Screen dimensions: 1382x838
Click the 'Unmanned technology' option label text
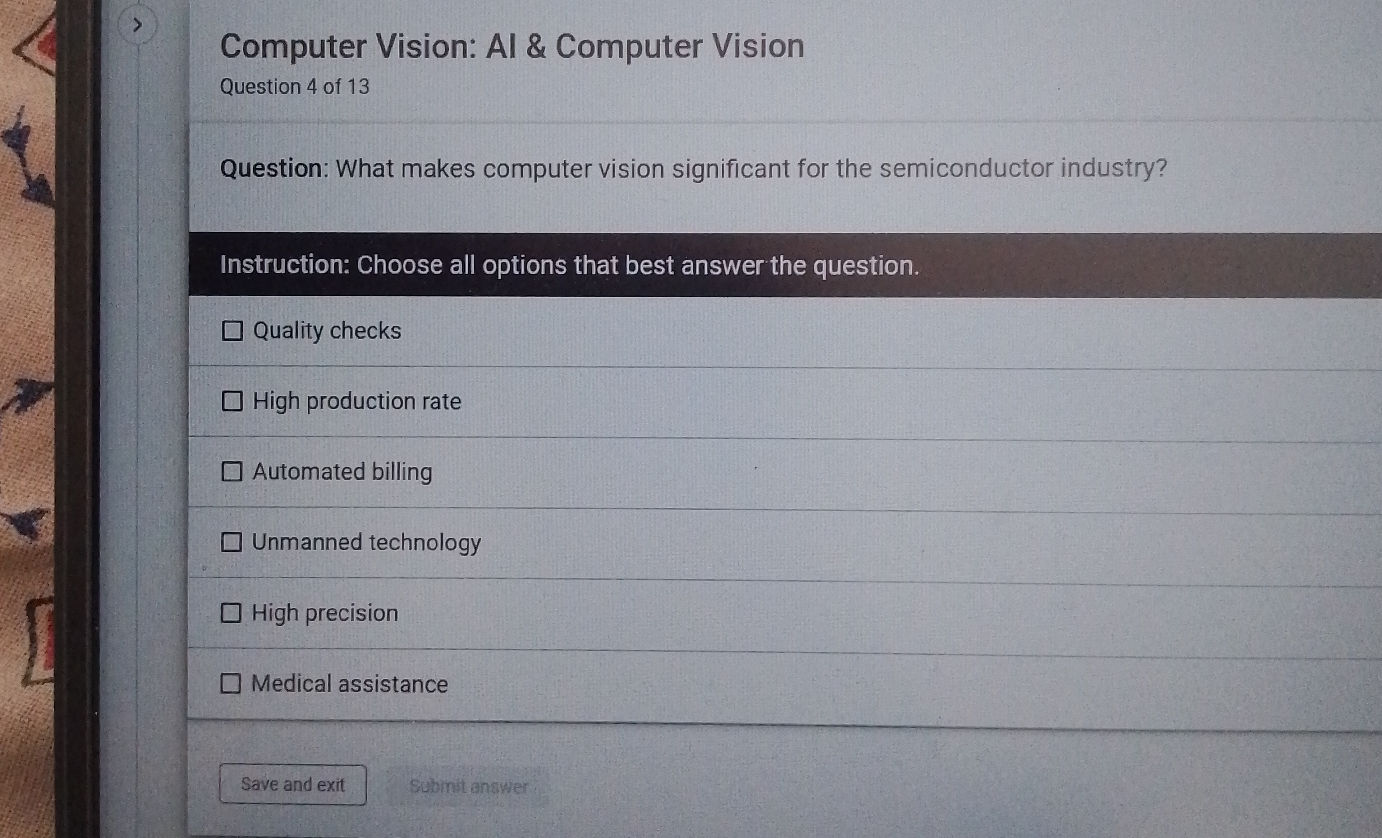(x=366, y=543)
